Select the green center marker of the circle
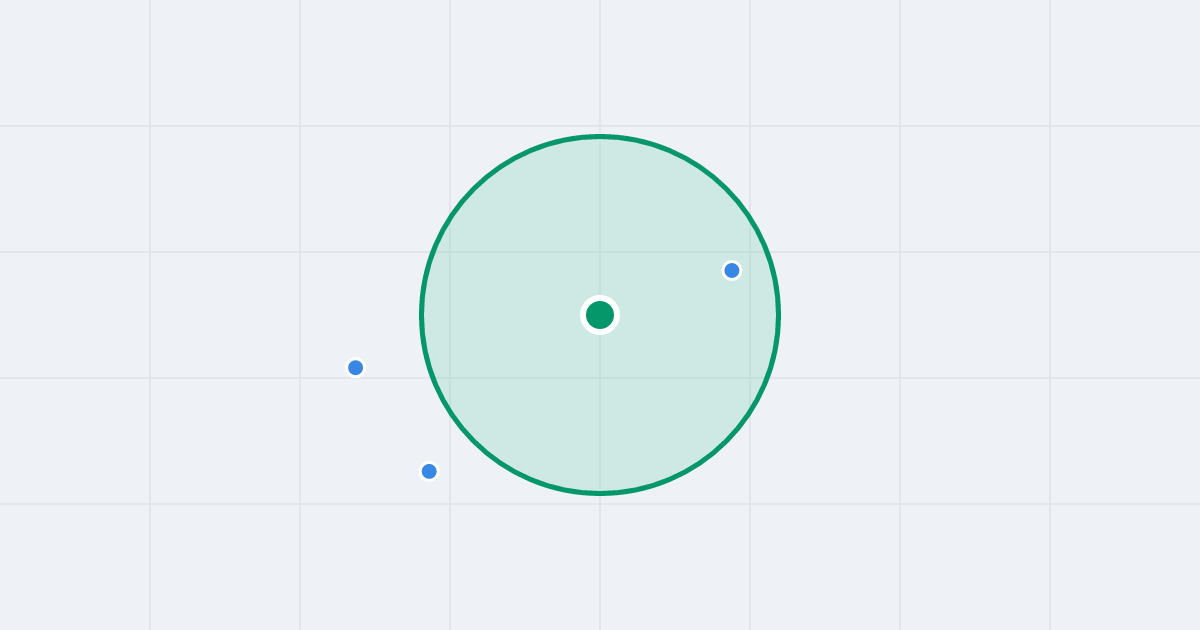 tap(600, 315)
